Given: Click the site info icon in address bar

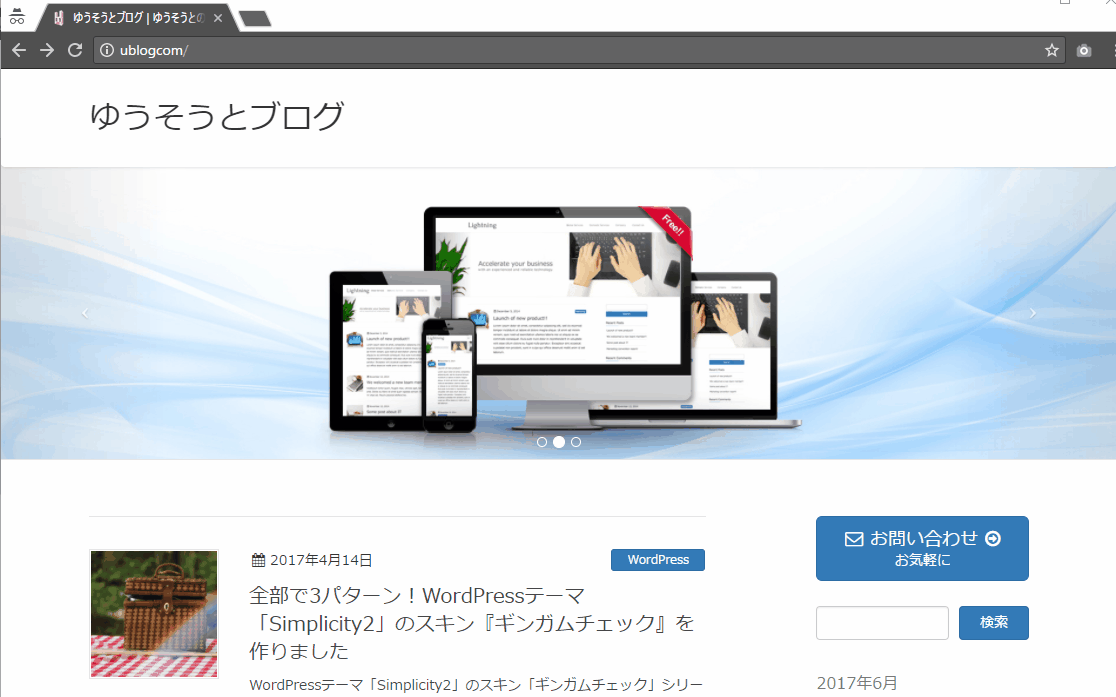Looking at the screenshot, I should 107,50.
